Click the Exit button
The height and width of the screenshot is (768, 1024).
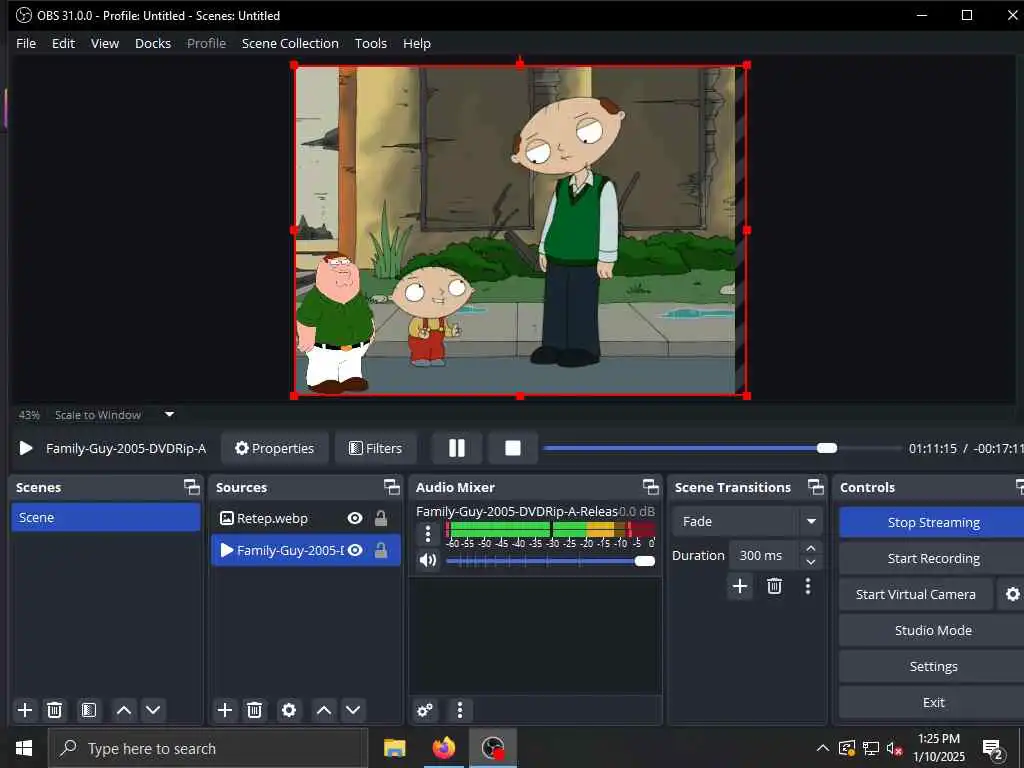point(933,702)
